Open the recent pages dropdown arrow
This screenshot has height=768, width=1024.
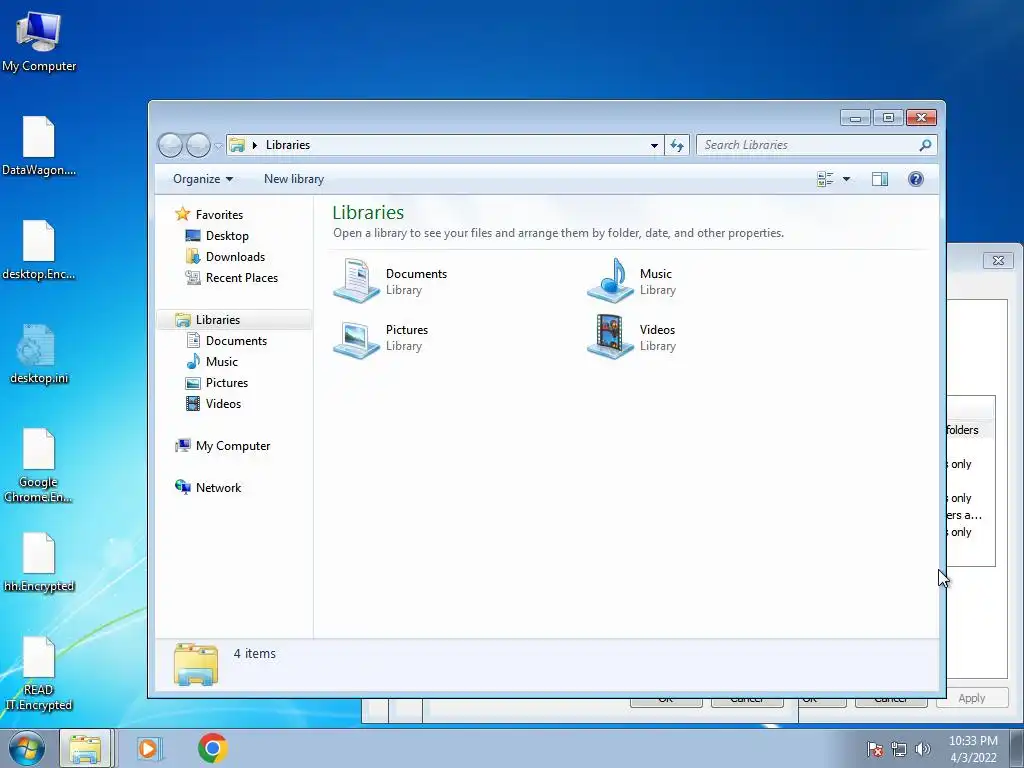point(218,146)
